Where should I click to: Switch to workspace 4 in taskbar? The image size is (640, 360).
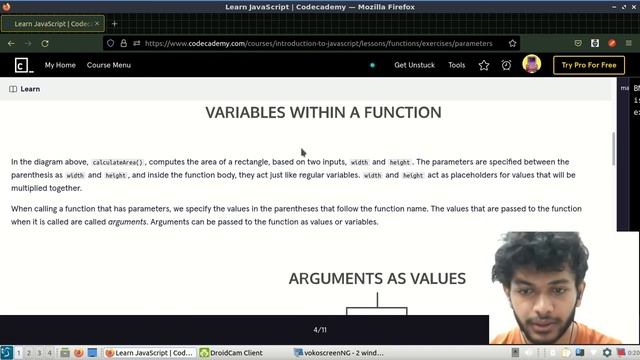point(49,353)
